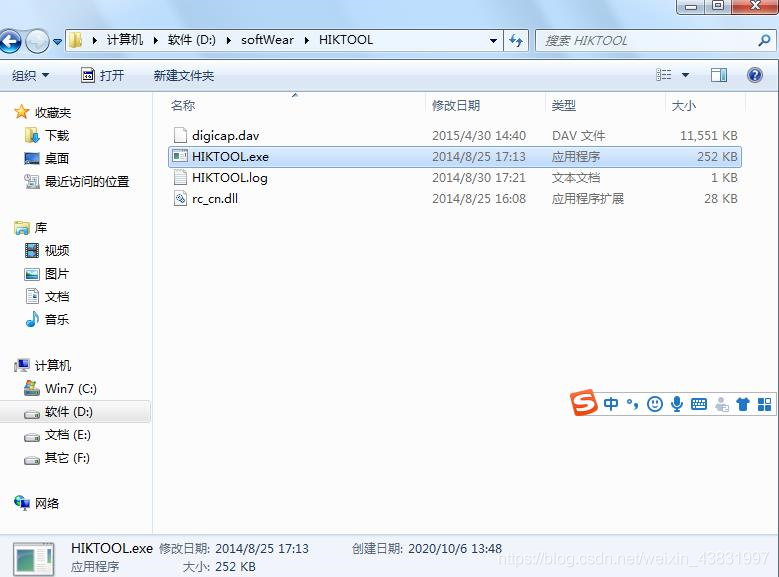This screenshot has width=779, height=577.
Task: Click 新建文件夹 to create a folder
Action: click(x=184, y=76)
